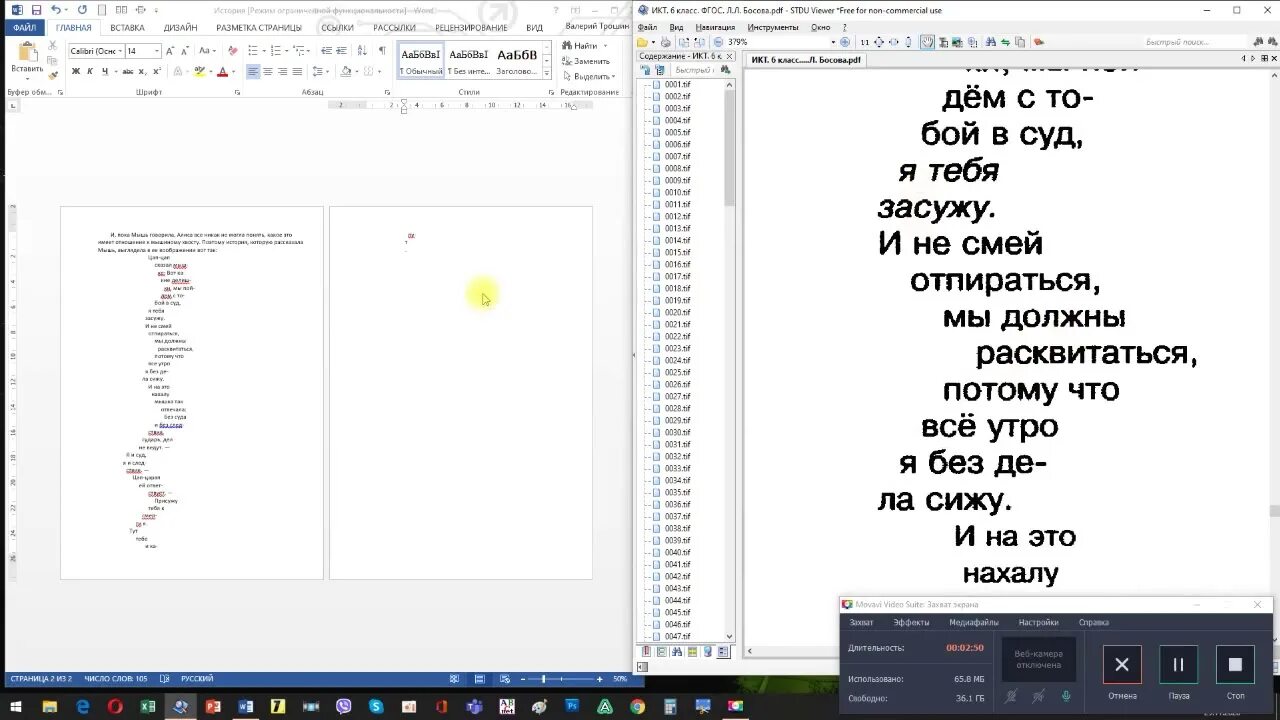Toggle bold Ж formatting in Word

[x=76, y=72]
